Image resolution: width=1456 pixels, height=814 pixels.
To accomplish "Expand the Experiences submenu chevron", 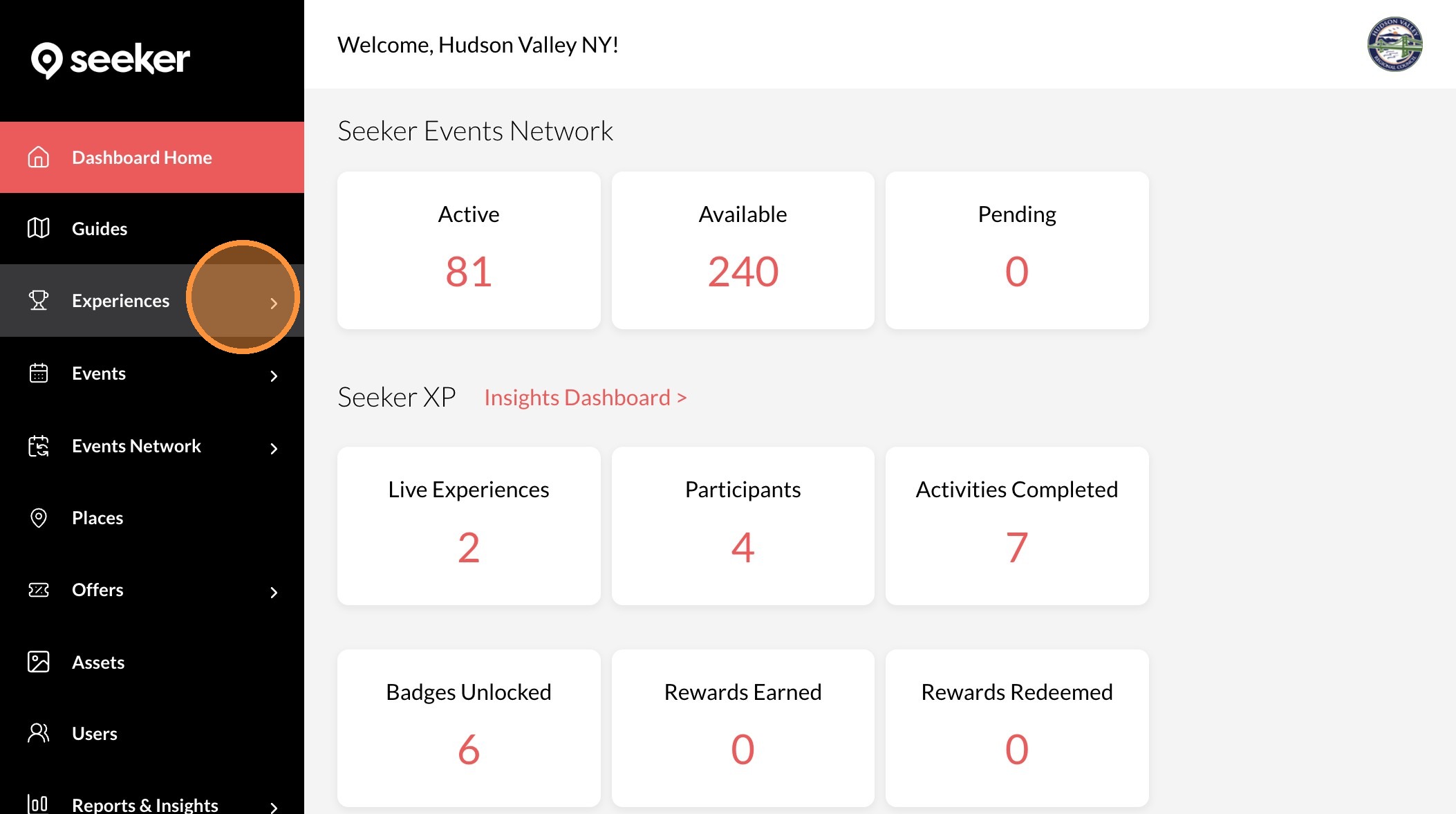I will (x=274, y=303).
